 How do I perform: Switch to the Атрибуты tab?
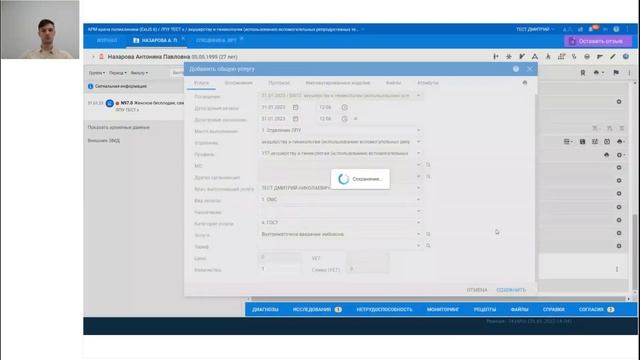[x=428, y=83]
